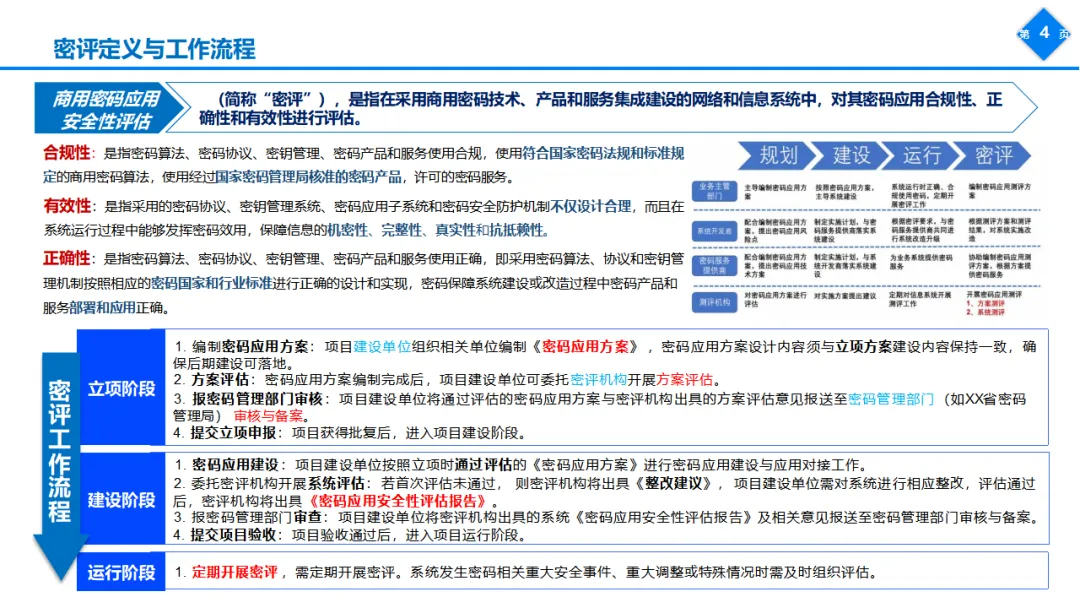Click the blue text 建设单位
This screenshot has height=608, width=1080.
(382, 346)
